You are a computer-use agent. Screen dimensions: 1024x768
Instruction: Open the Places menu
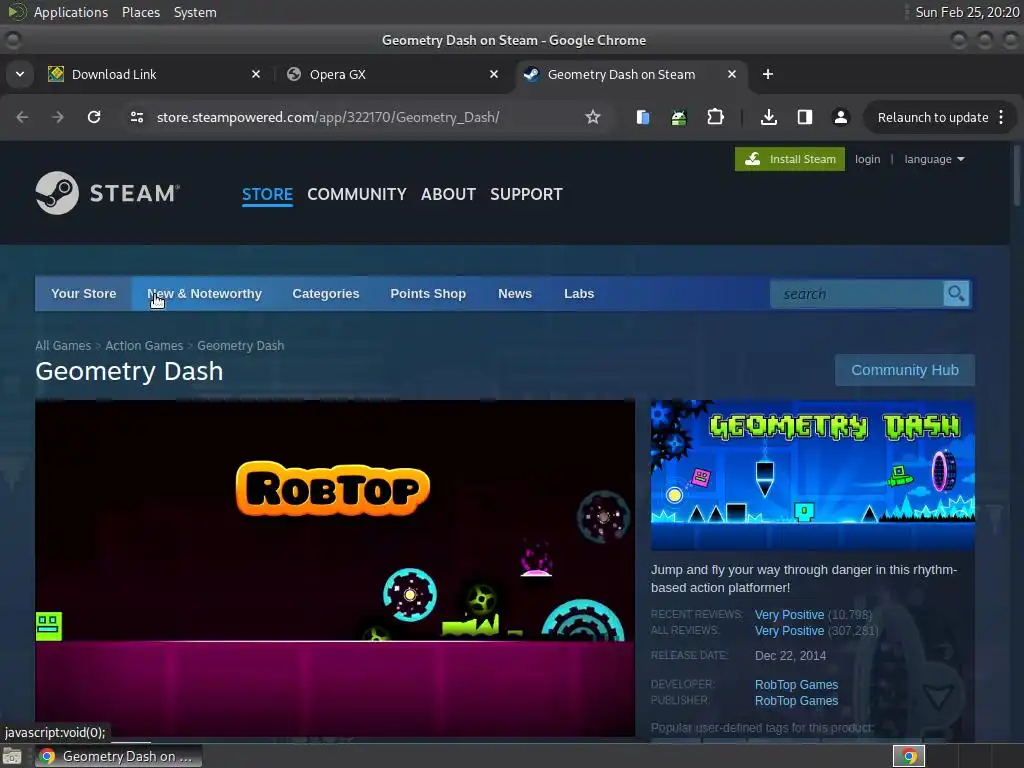[140, 12]
